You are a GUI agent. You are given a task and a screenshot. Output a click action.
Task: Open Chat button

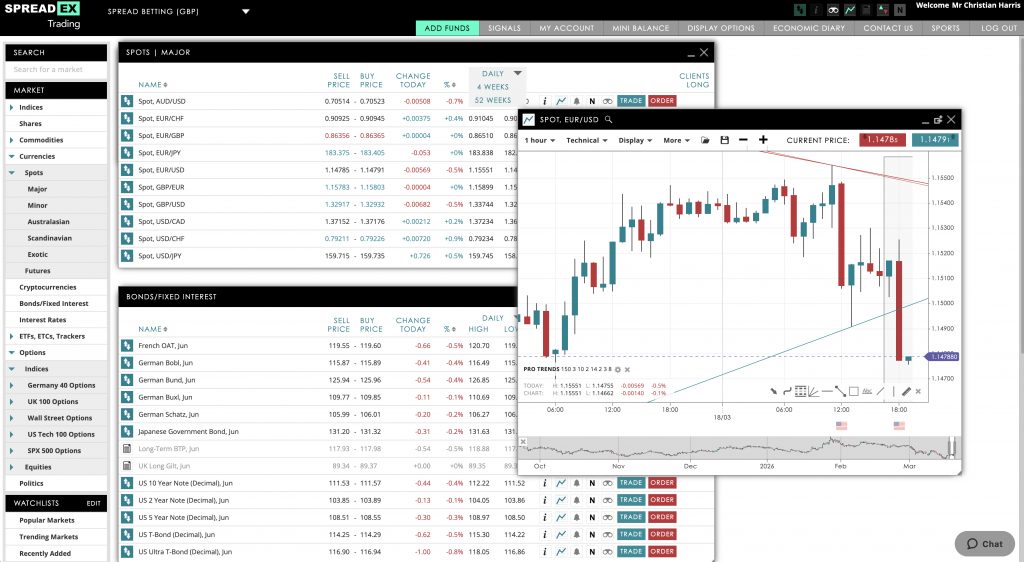click(x=985, y=544)
